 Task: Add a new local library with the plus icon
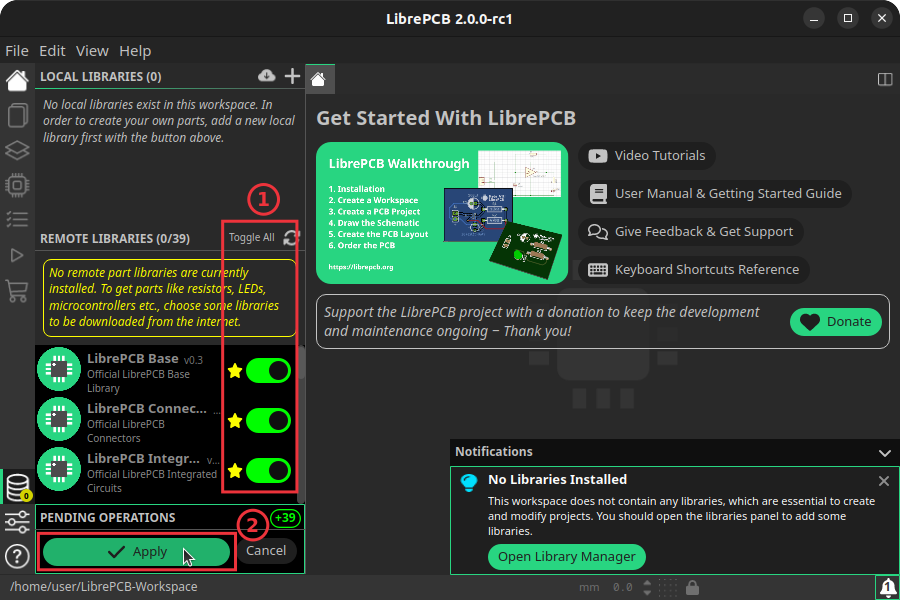[292, 75]
